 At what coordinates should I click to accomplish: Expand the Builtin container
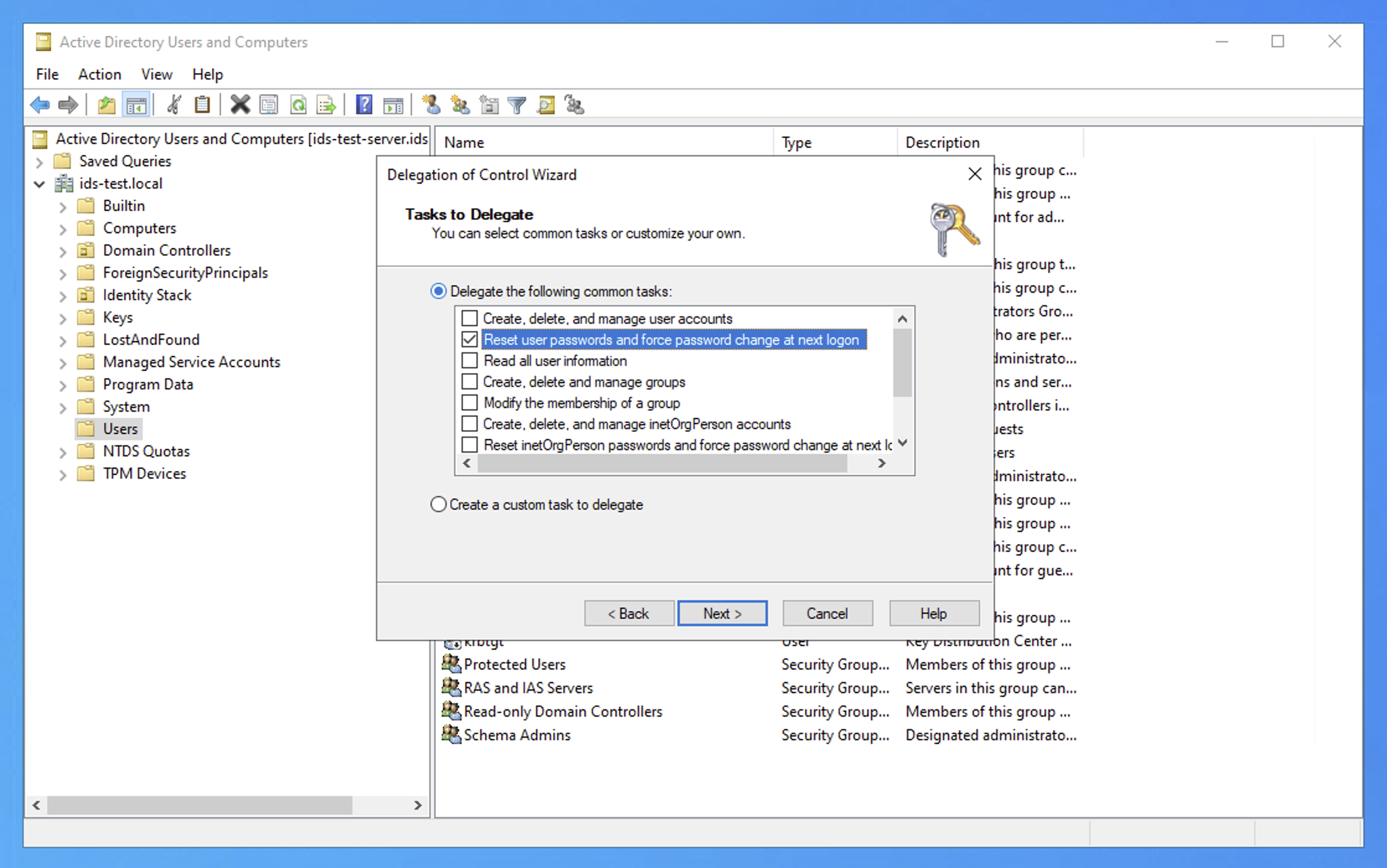pyautogui.click(x=63, y=207)
